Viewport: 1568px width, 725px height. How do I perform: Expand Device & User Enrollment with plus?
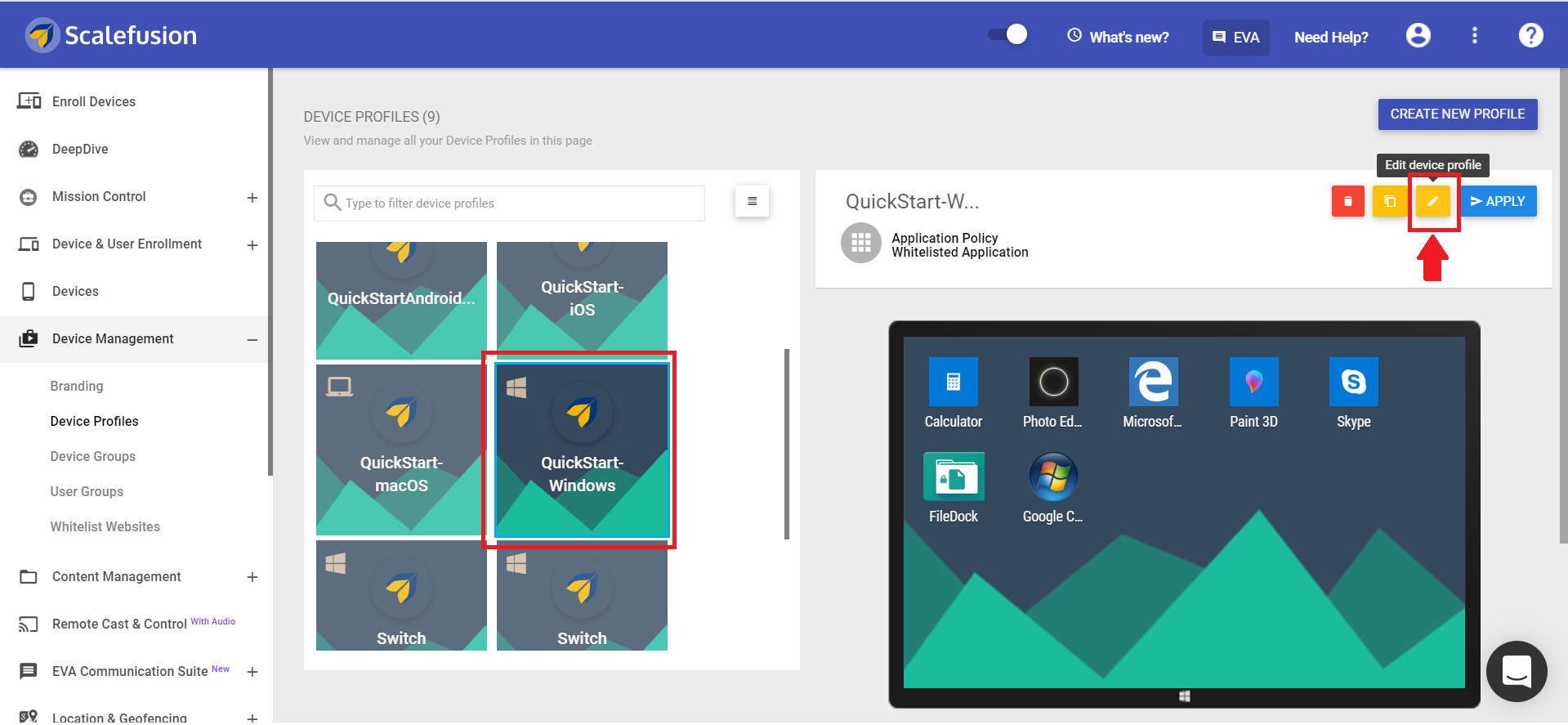click(252, 244)
